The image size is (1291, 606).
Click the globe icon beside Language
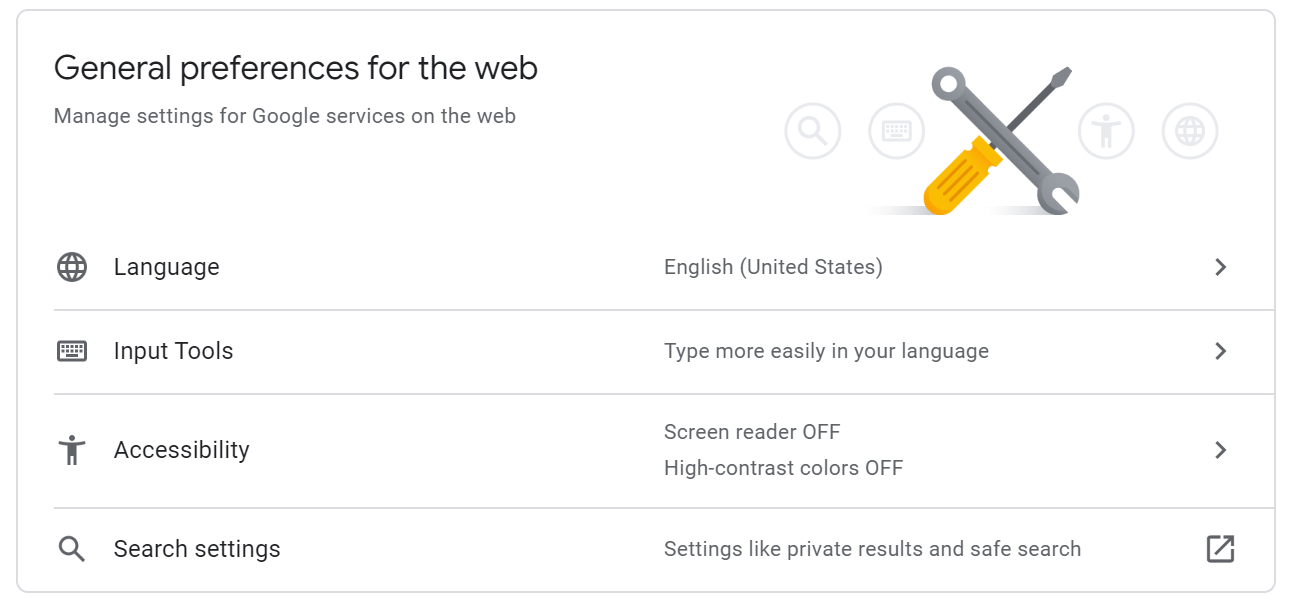pyautogui.click(x=72, y=267)
